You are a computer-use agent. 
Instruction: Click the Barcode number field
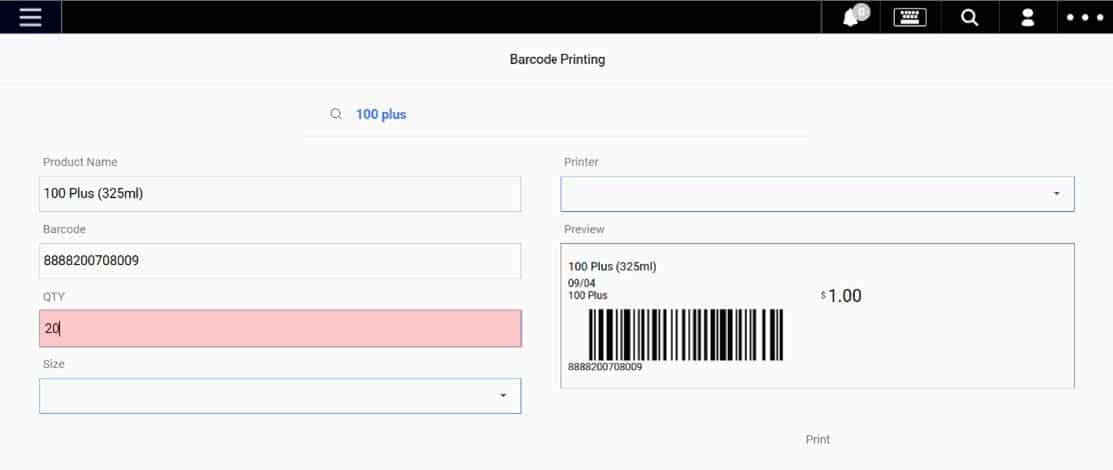pos(280,261)
